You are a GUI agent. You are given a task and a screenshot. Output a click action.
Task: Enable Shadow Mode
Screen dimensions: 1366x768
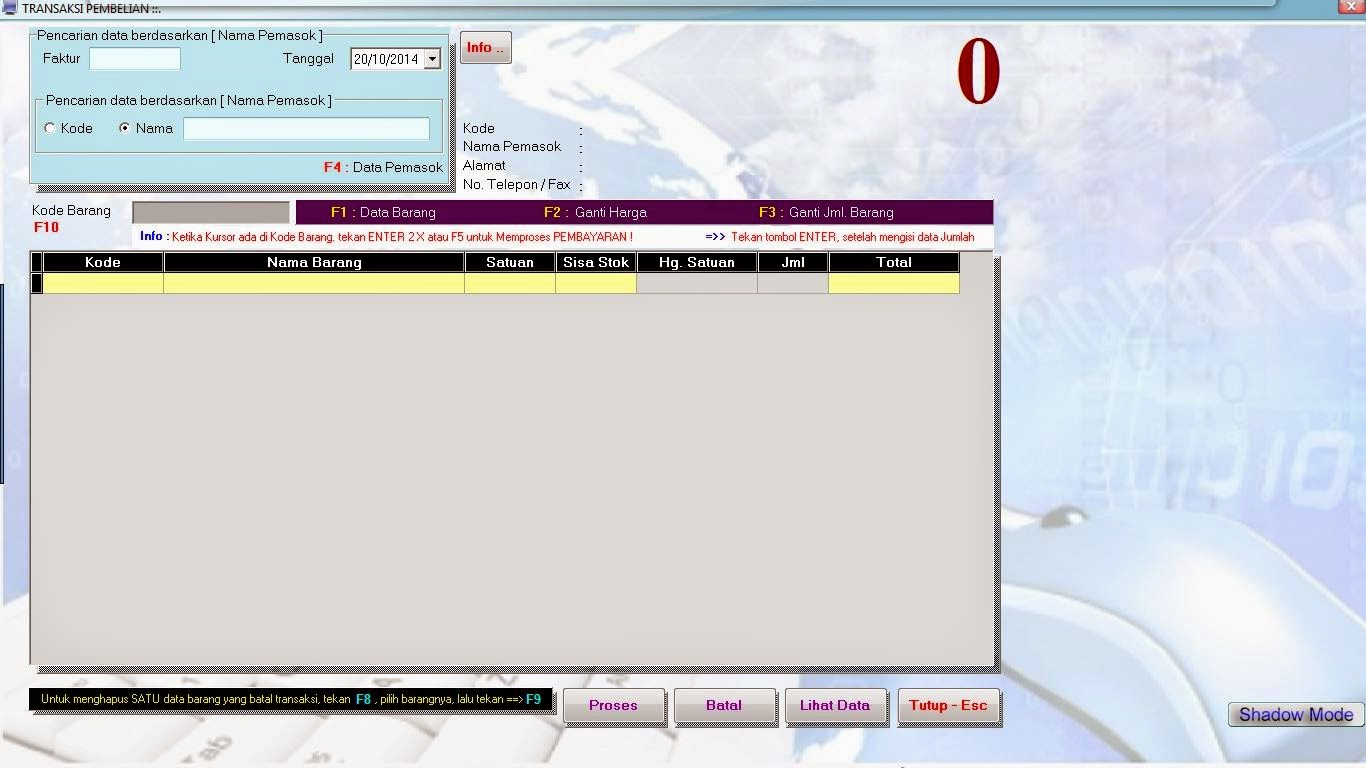[1294, 714]
